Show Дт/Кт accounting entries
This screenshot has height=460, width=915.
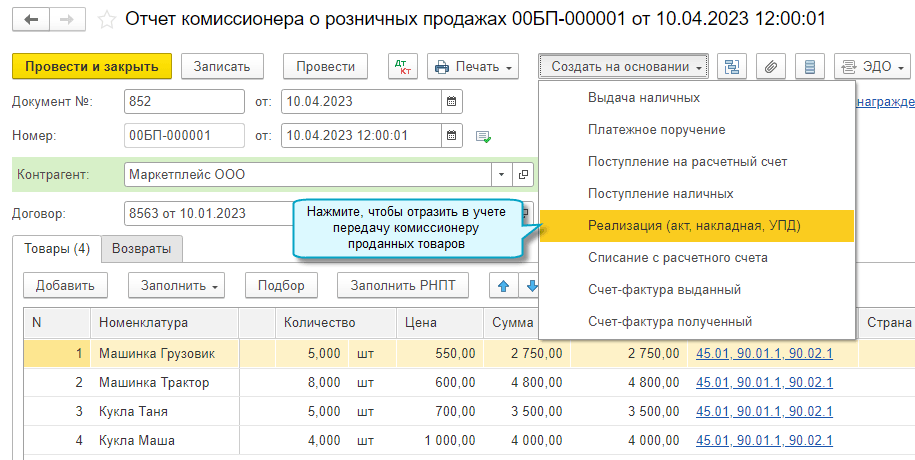(x=402, y=67)
